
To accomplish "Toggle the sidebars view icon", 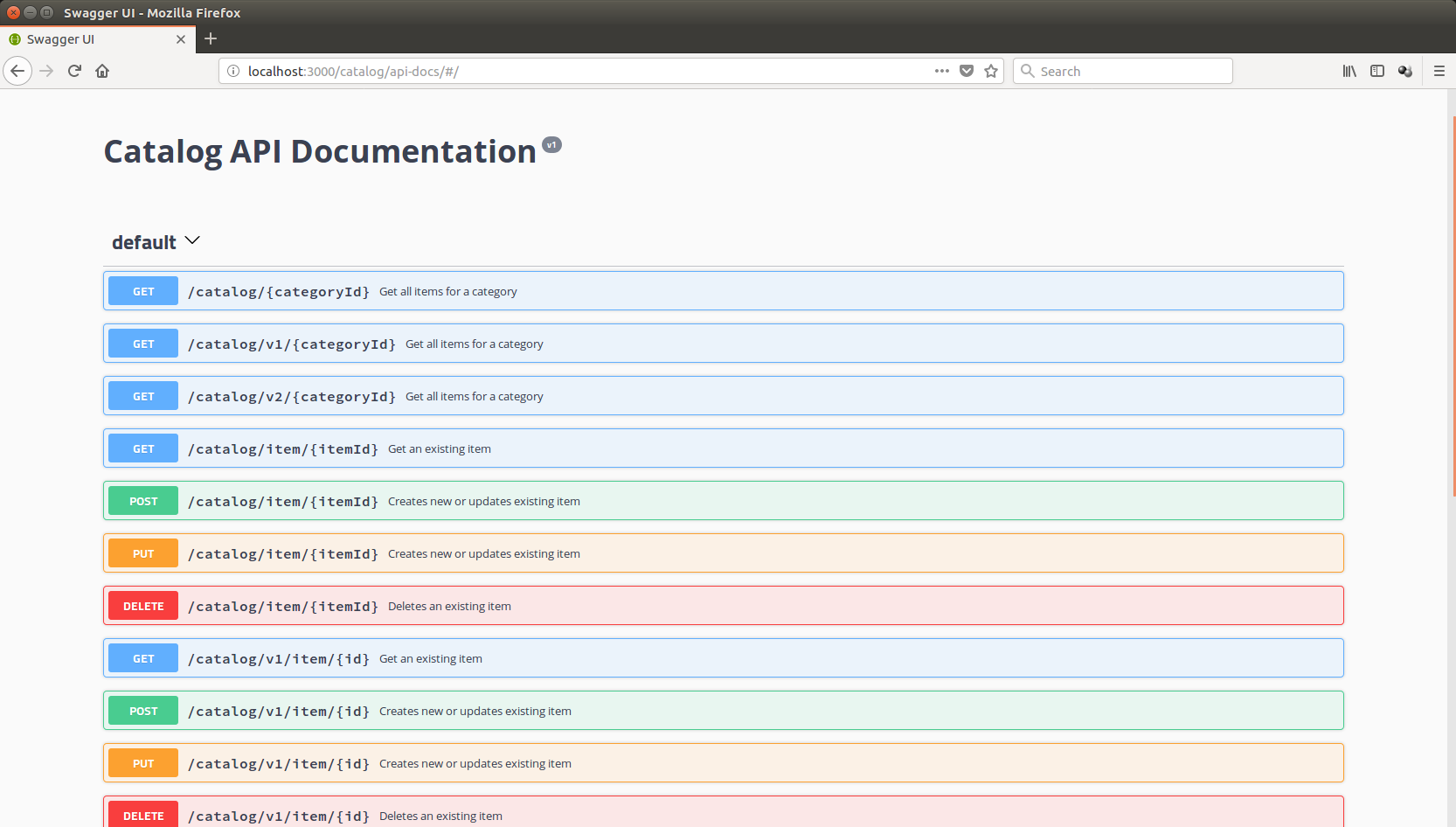I will 1377,71.
